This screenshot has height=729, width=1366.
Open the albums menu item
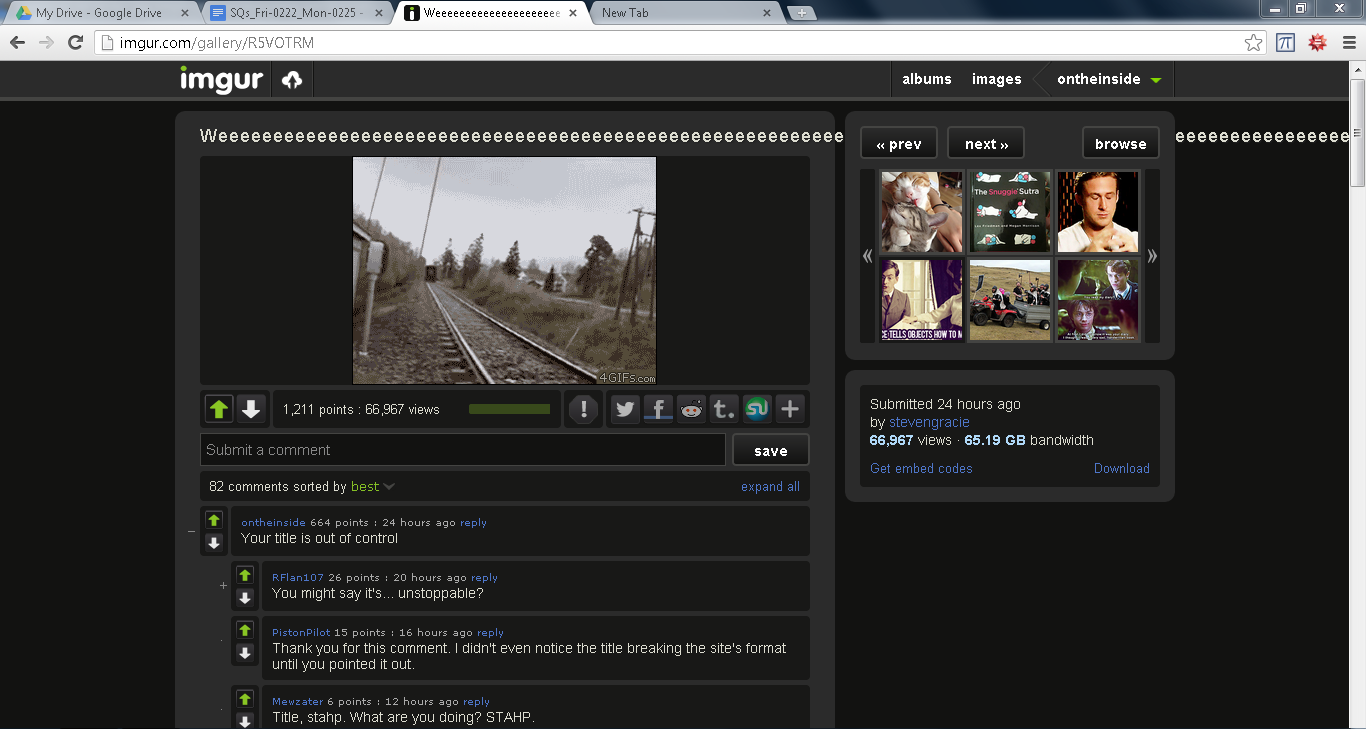(926, 79)
